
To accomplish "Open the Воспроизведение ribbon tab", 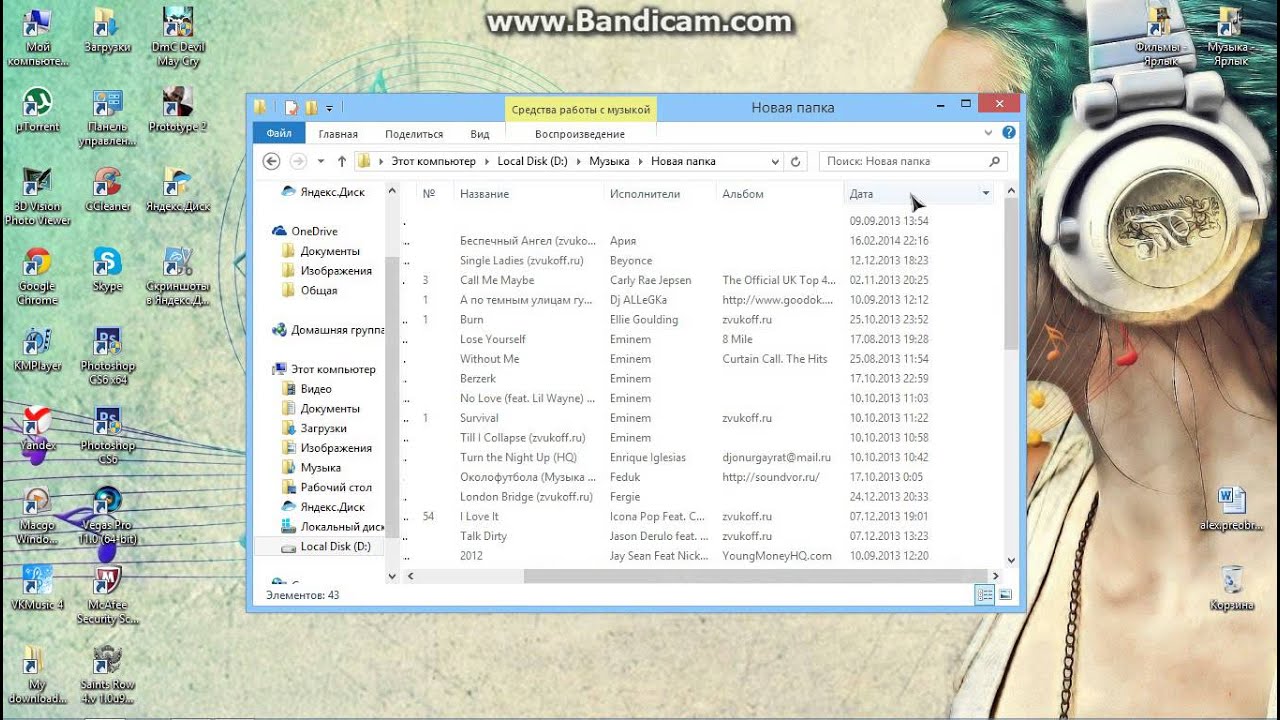I will pos(580,134).
